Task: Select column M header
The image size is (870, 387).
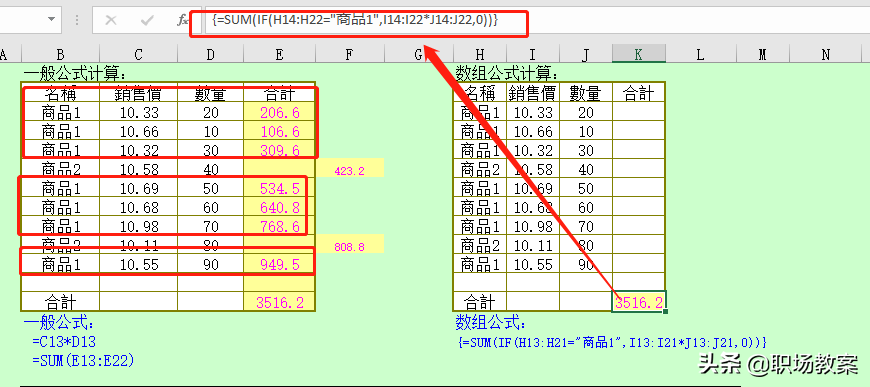Action: (x=762, y=54)
